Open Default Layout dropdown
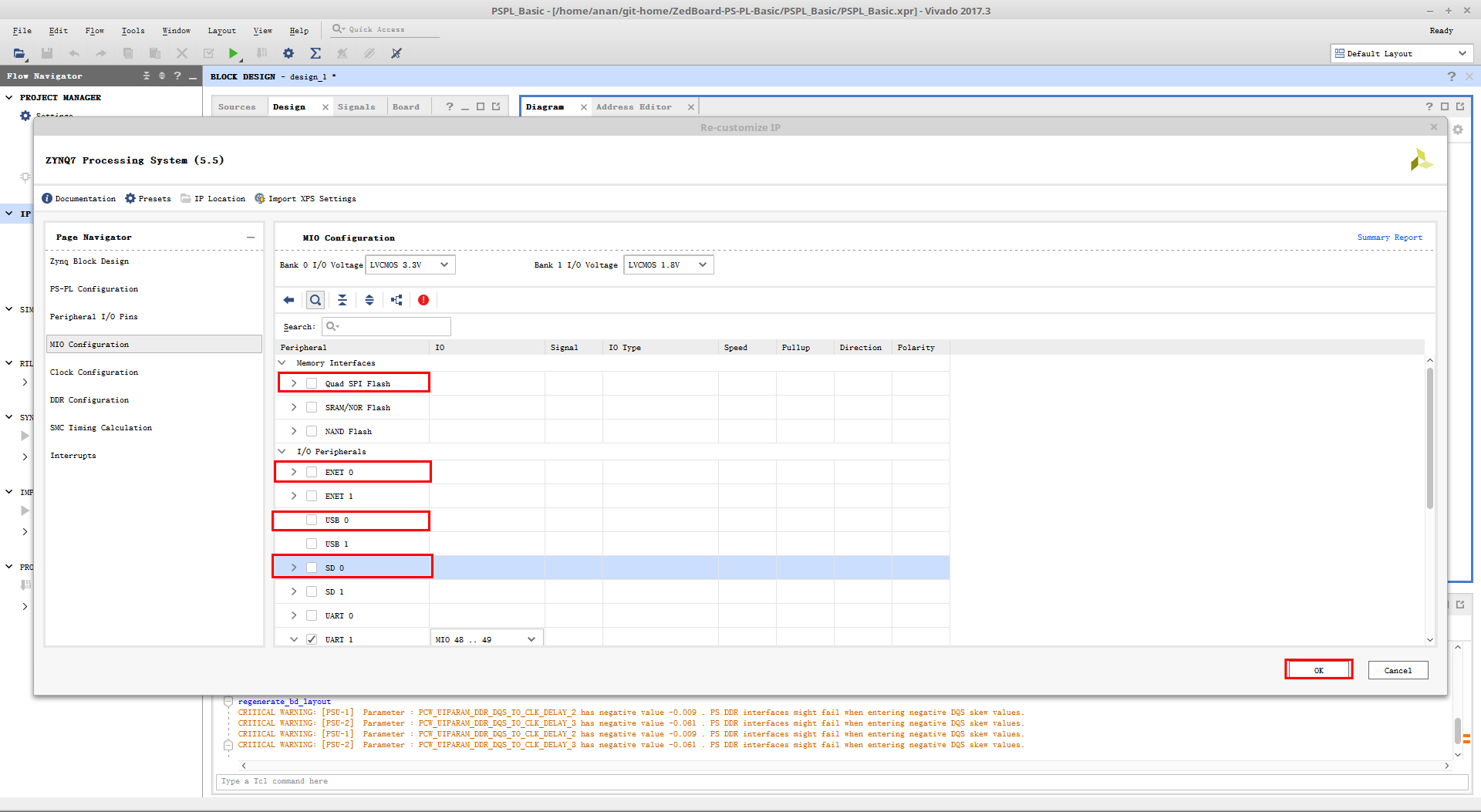This screenshot has height=812, width=1481. tap(1402, 53)
